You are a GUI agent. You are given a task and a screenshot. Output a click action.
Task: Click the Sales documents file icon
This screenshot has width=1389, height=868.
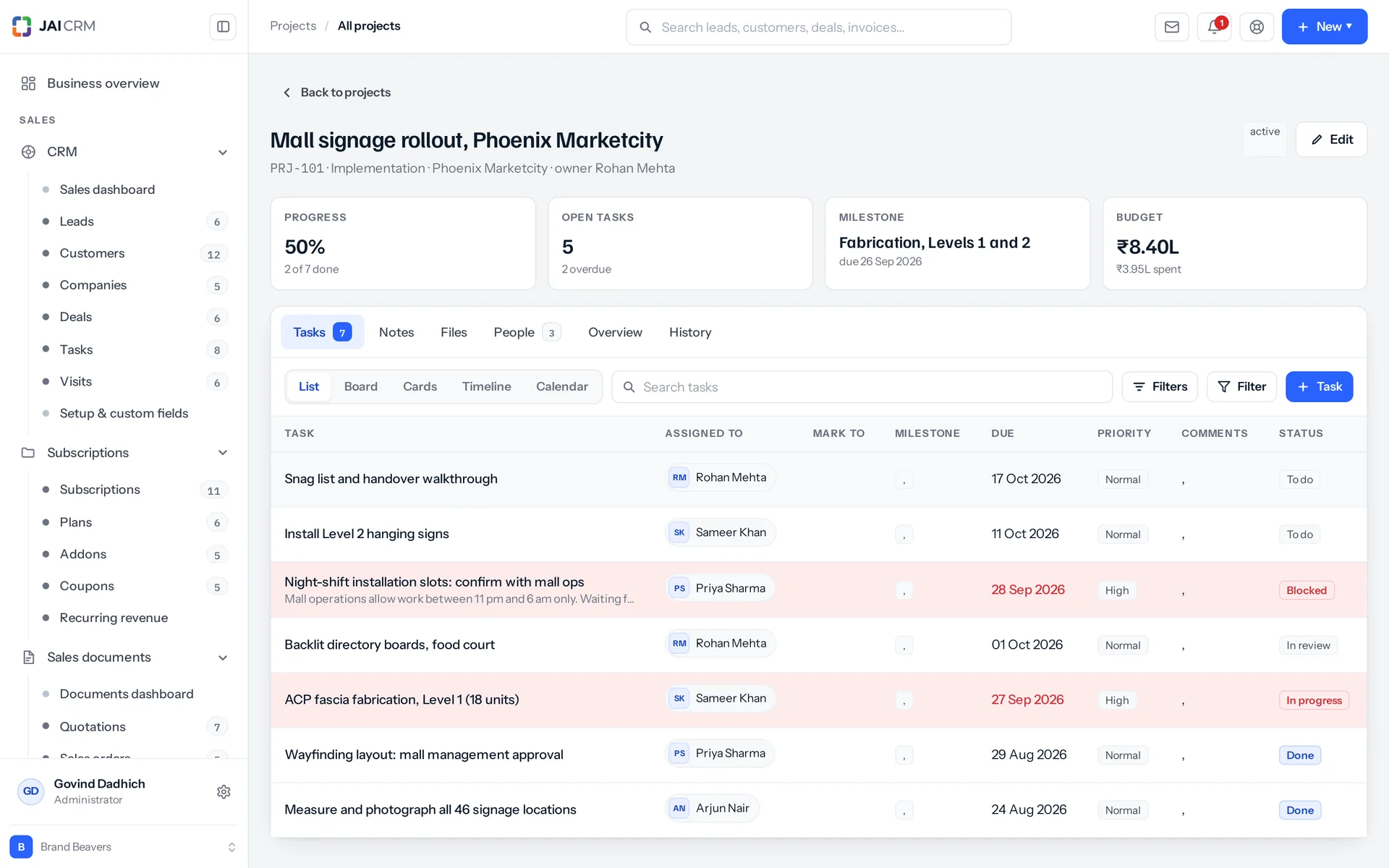click(28, 658)
